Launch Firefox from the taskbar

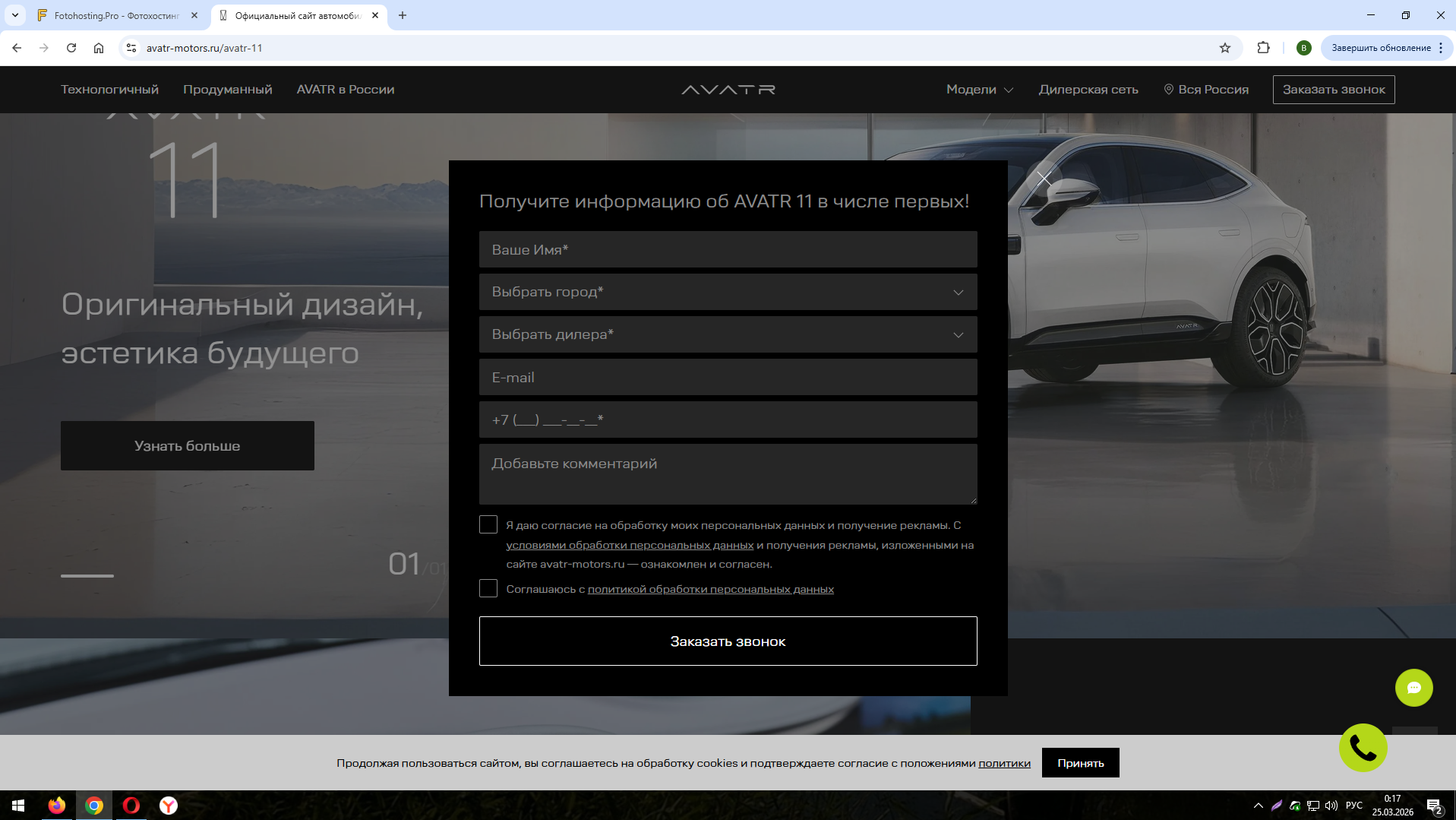pyautogui.click(x=57, y=806)
